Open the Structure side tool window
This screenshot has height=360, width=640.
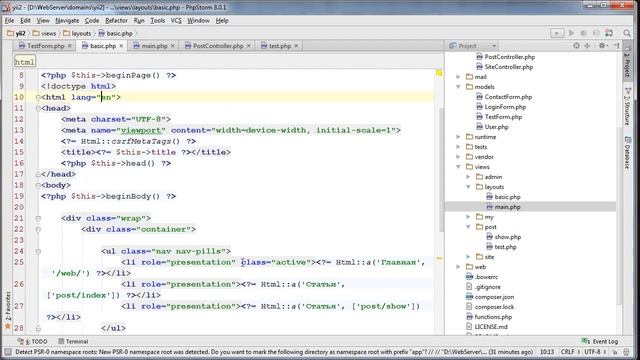click(x=627, y=106)
